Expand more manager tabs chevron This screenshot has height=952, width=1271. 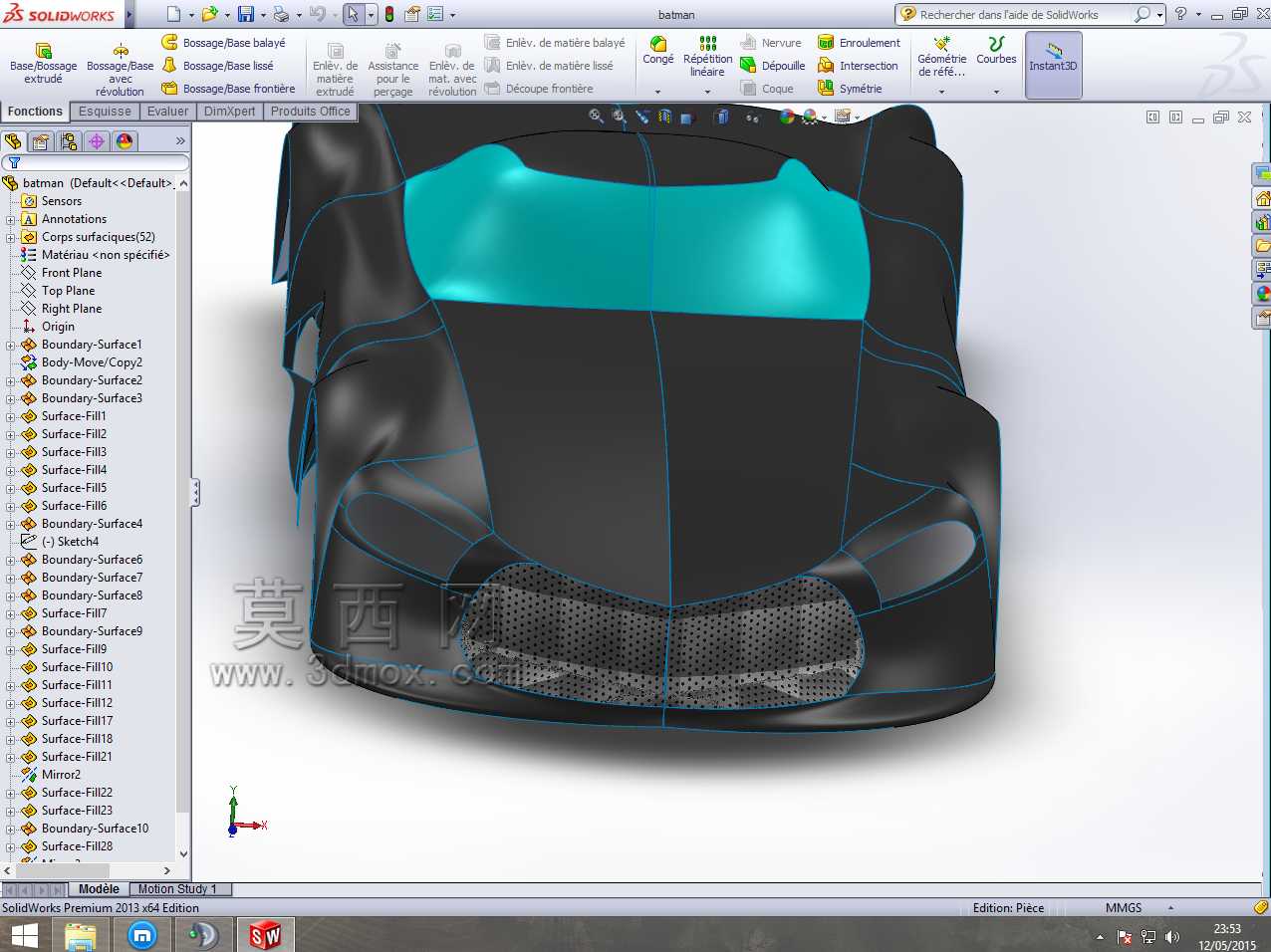tap(180, 141)
